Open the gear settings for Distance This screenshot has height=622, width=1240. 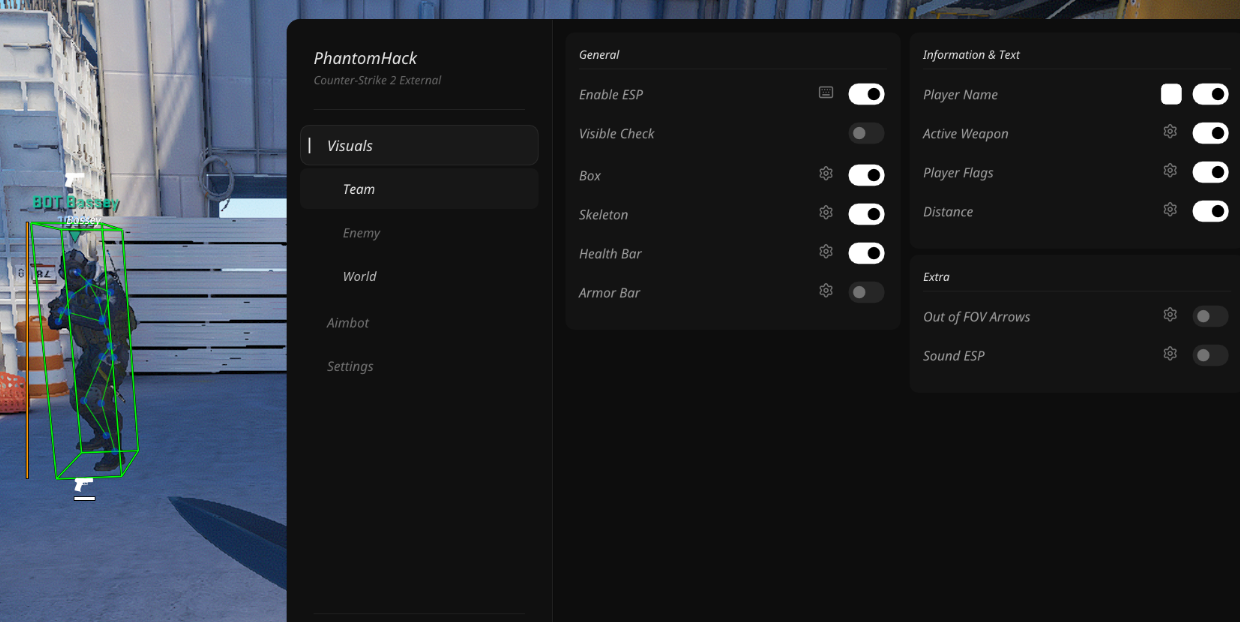[x=1170, y=210]
